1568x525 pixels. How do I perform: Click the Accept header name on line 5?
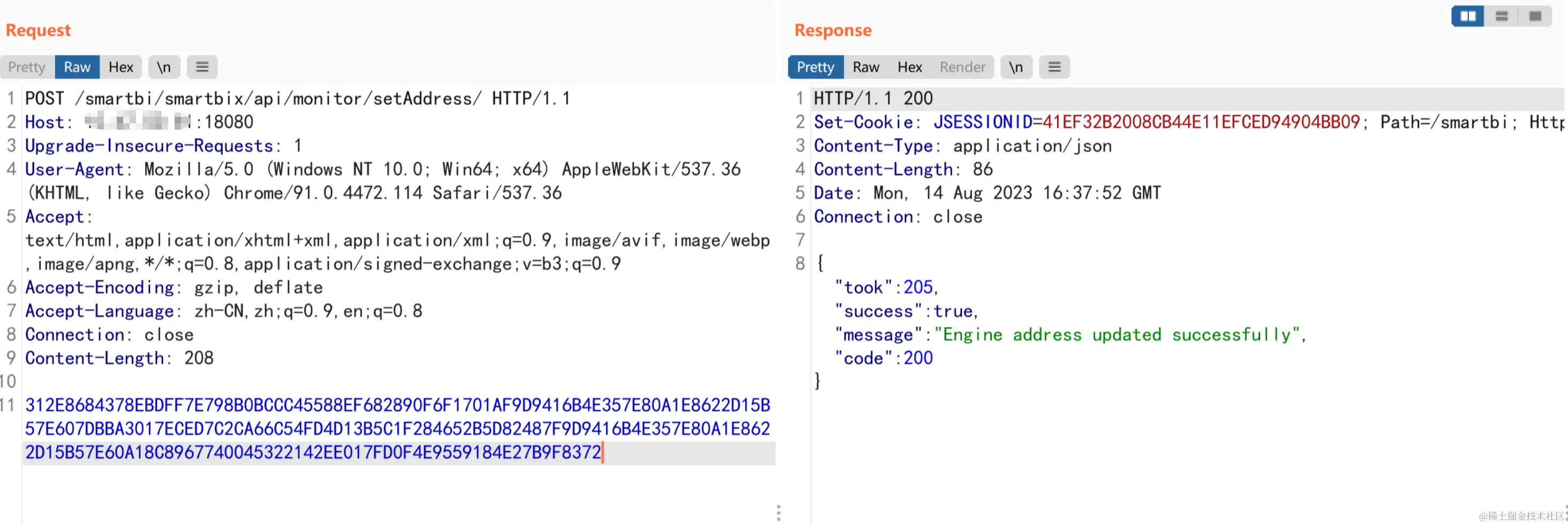click(x=55, y=216)
